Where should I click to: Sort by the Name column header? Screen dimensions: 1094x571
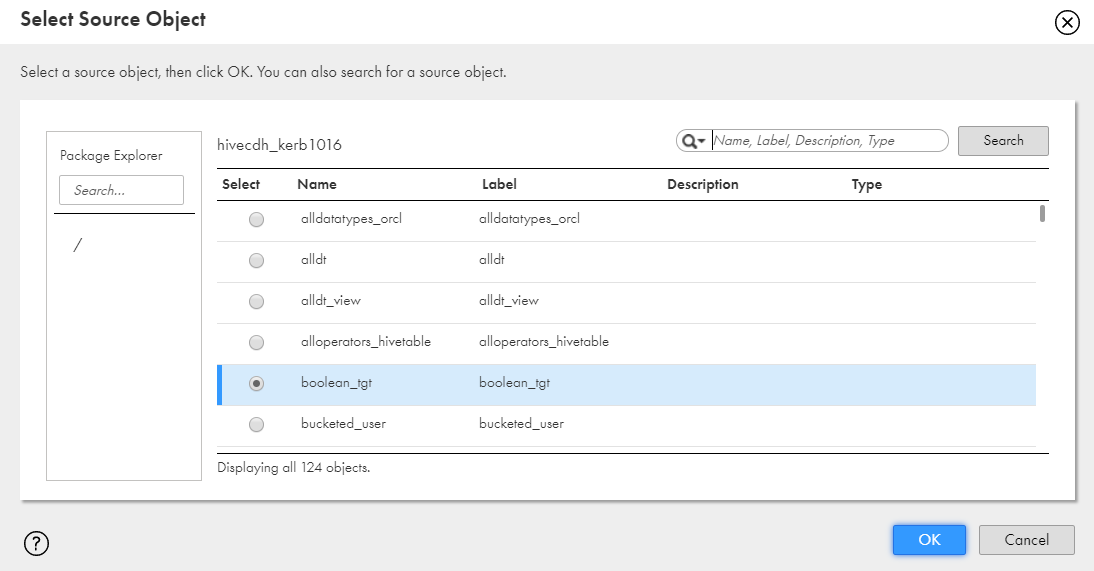point(317,184)
